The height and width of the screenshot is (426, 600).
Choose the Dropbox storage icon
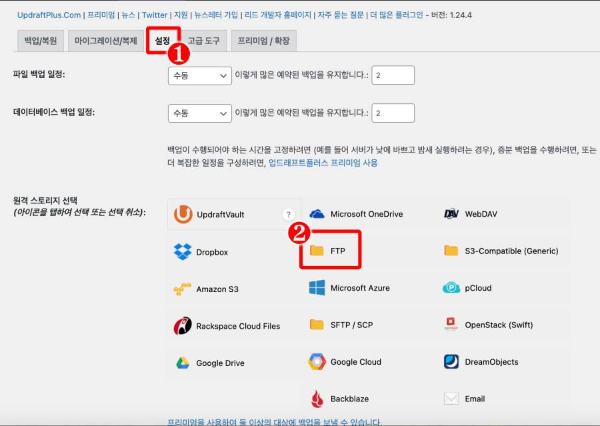[183, 251]
